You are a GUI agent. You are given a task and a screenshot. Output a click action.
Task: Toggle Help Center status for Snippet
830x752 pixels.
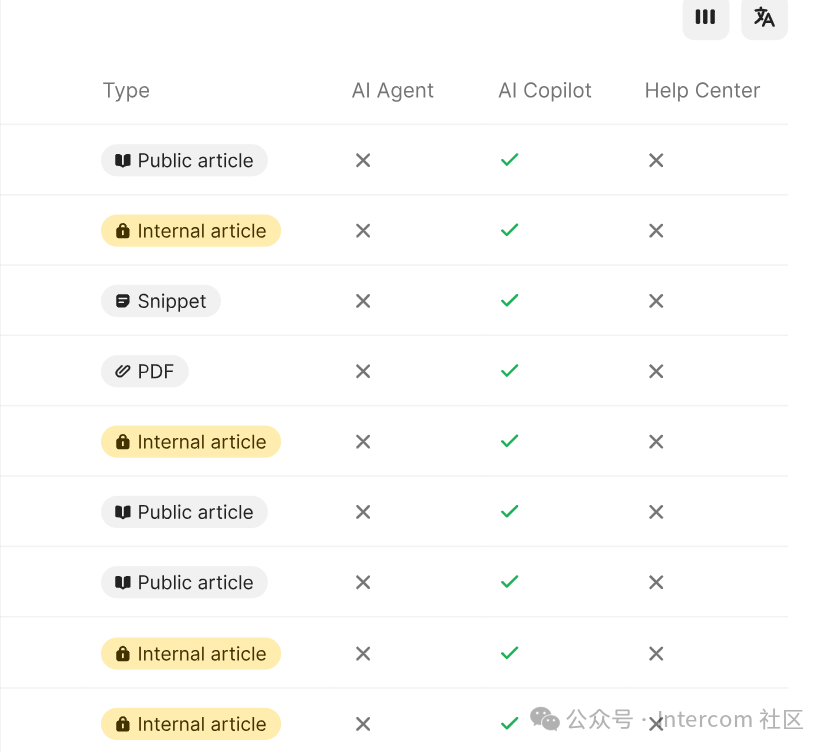click(x=656, y=301)
